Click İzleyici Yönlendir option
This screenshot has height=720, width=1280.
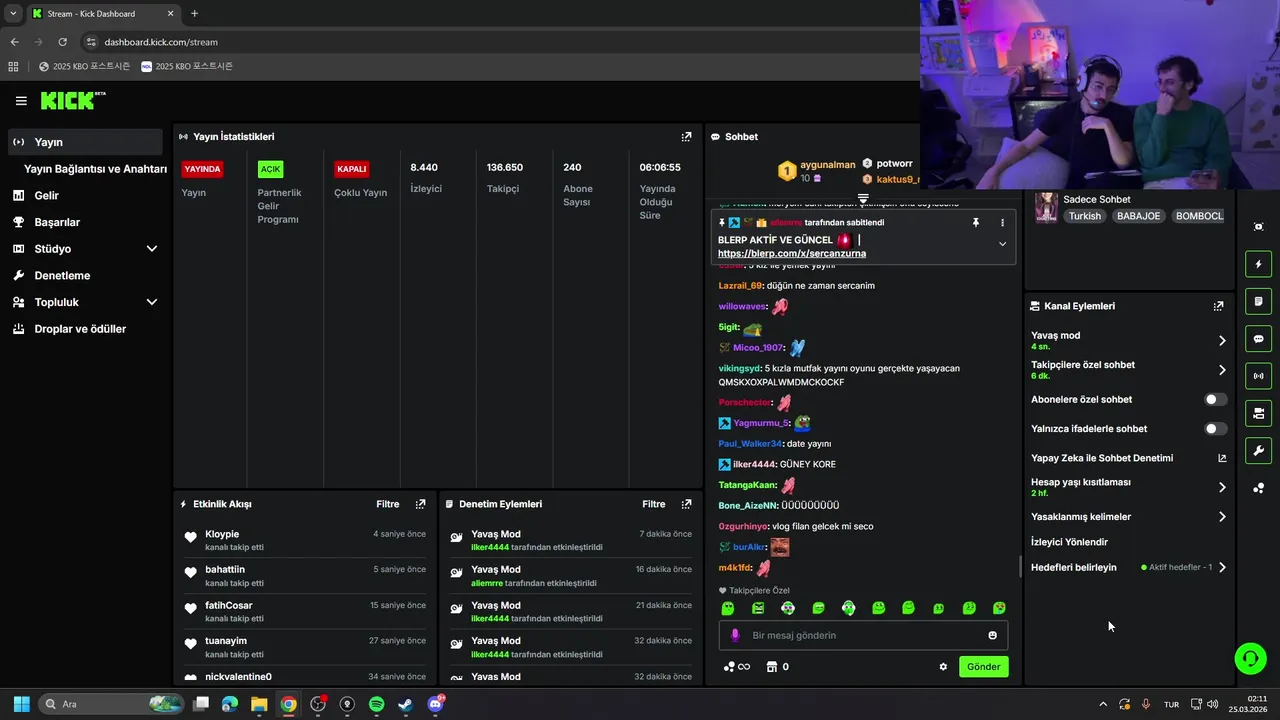click(x=1069, y=542)
